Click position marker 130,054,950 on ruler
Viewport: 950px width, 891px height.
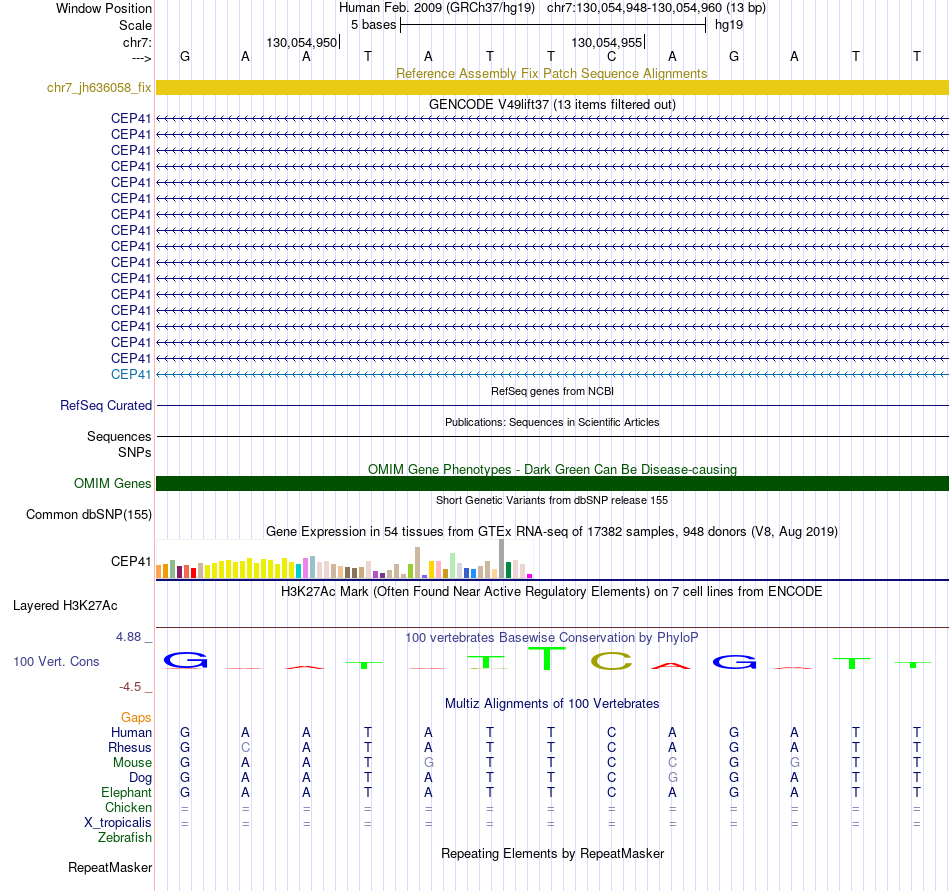click(302, 42)
